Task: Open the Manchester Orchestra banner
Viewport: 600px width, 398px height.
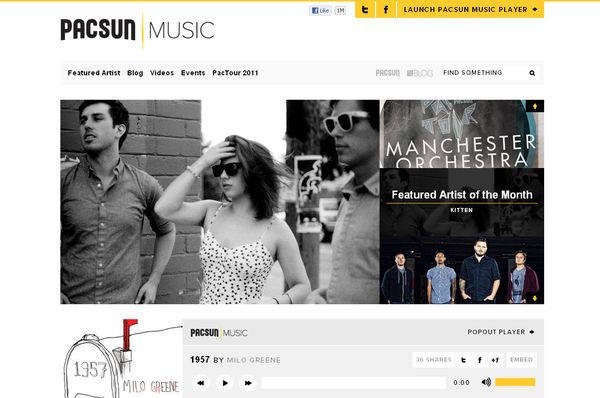Action: pyautogui.click(x=461, y=134)
